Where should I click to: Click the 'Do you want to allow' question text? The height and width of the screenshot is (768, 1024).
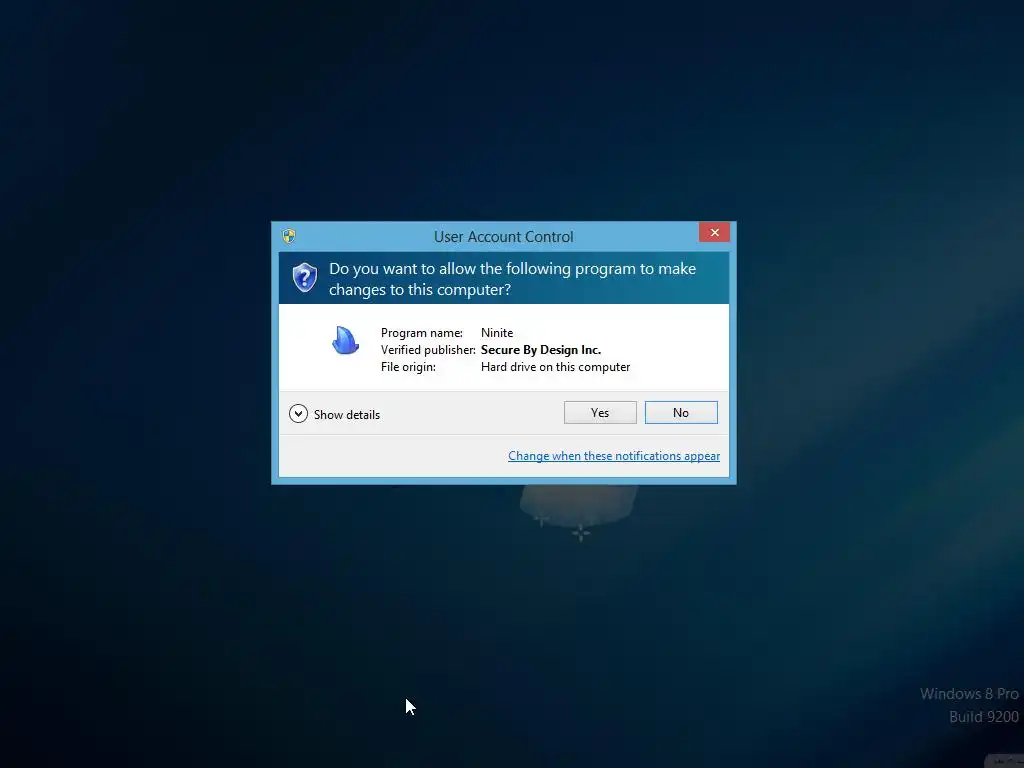tap(512, 279)
